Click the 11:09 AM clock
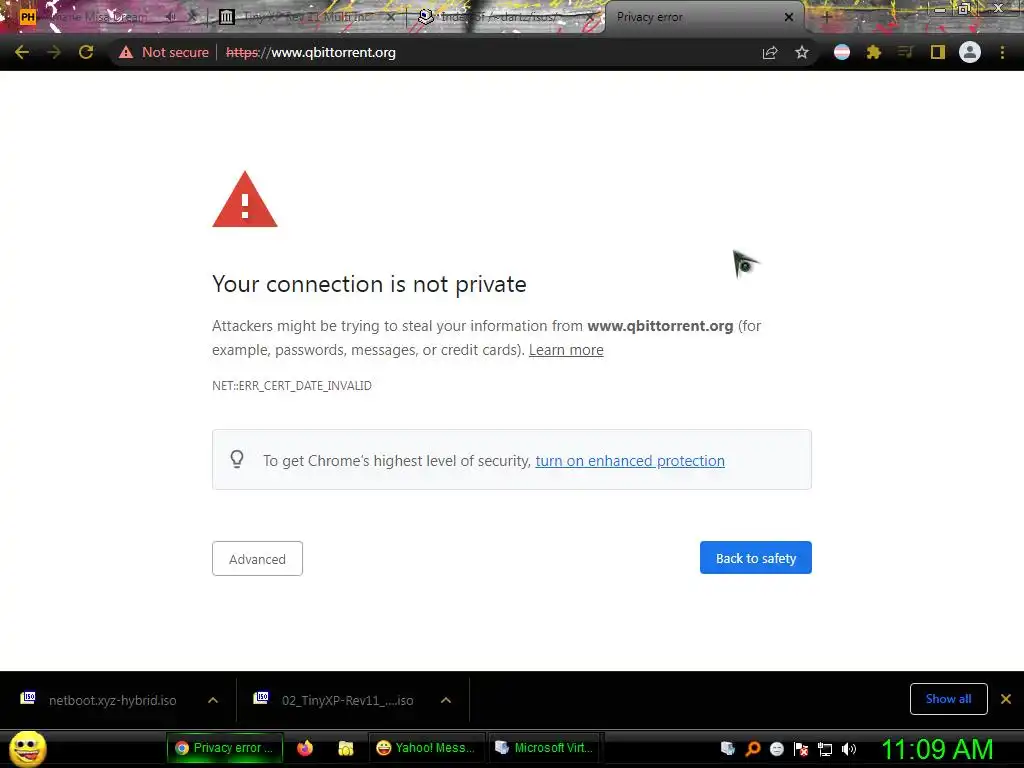This screenshot has height=768, width=1024. [937, 748]
